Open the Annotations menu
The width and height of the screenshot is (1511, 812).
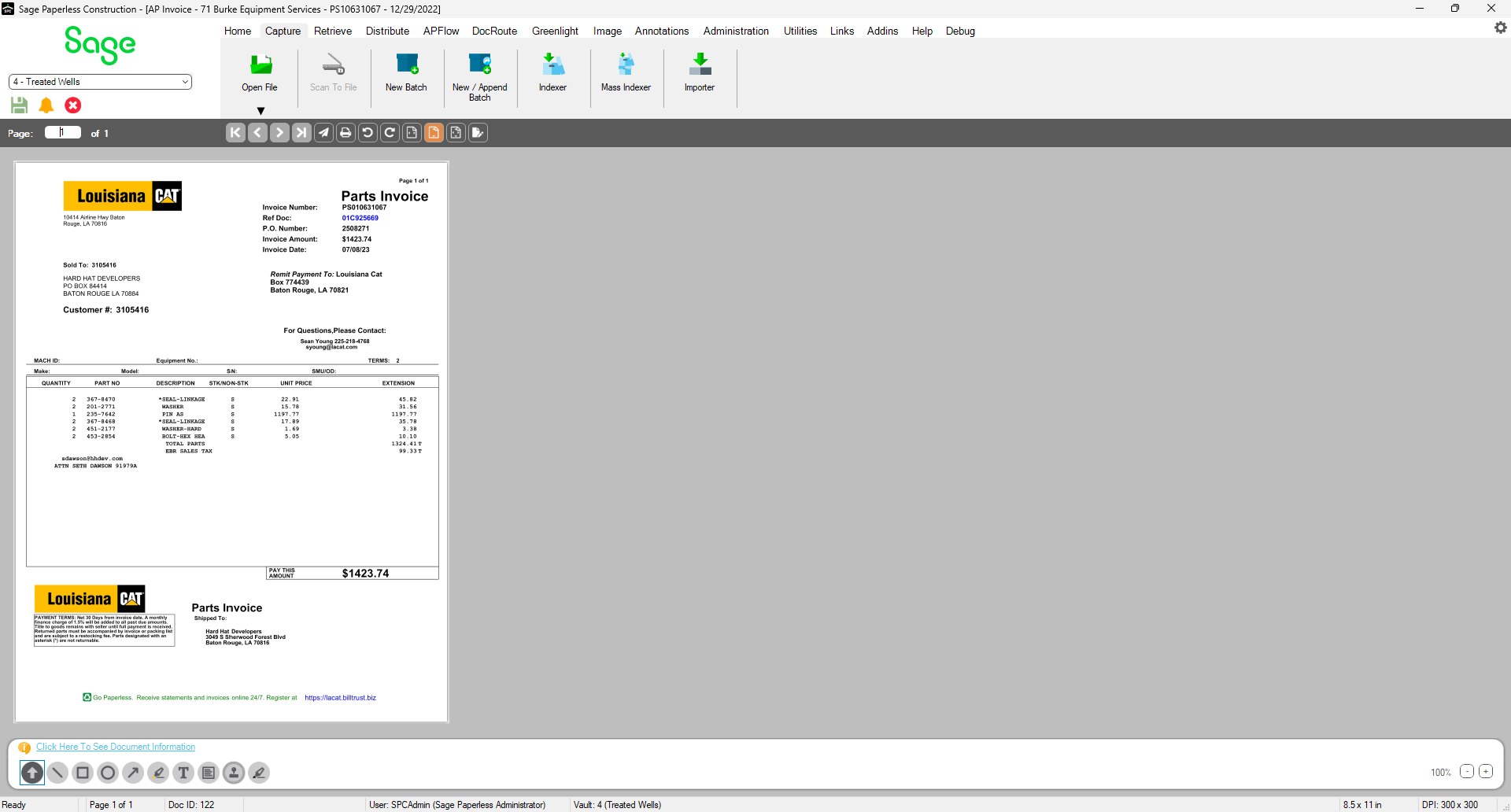[662, 31]
